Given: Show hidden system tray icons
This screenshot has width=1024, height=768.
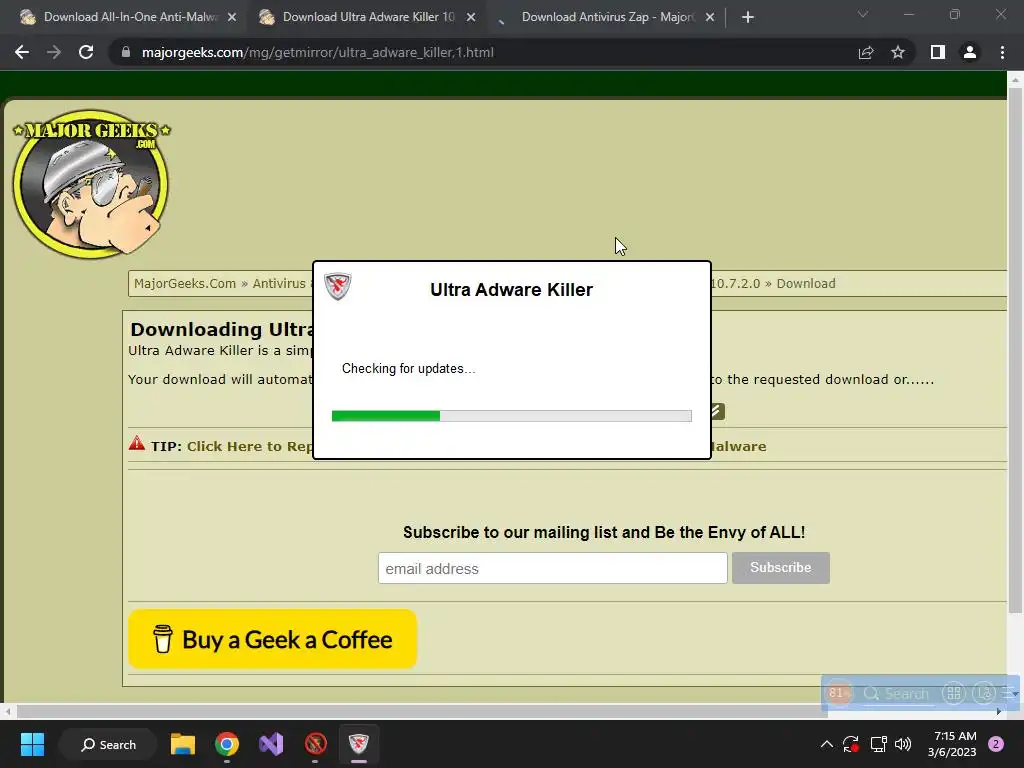Looking at the screenshot, I should [x=826, y=744].
